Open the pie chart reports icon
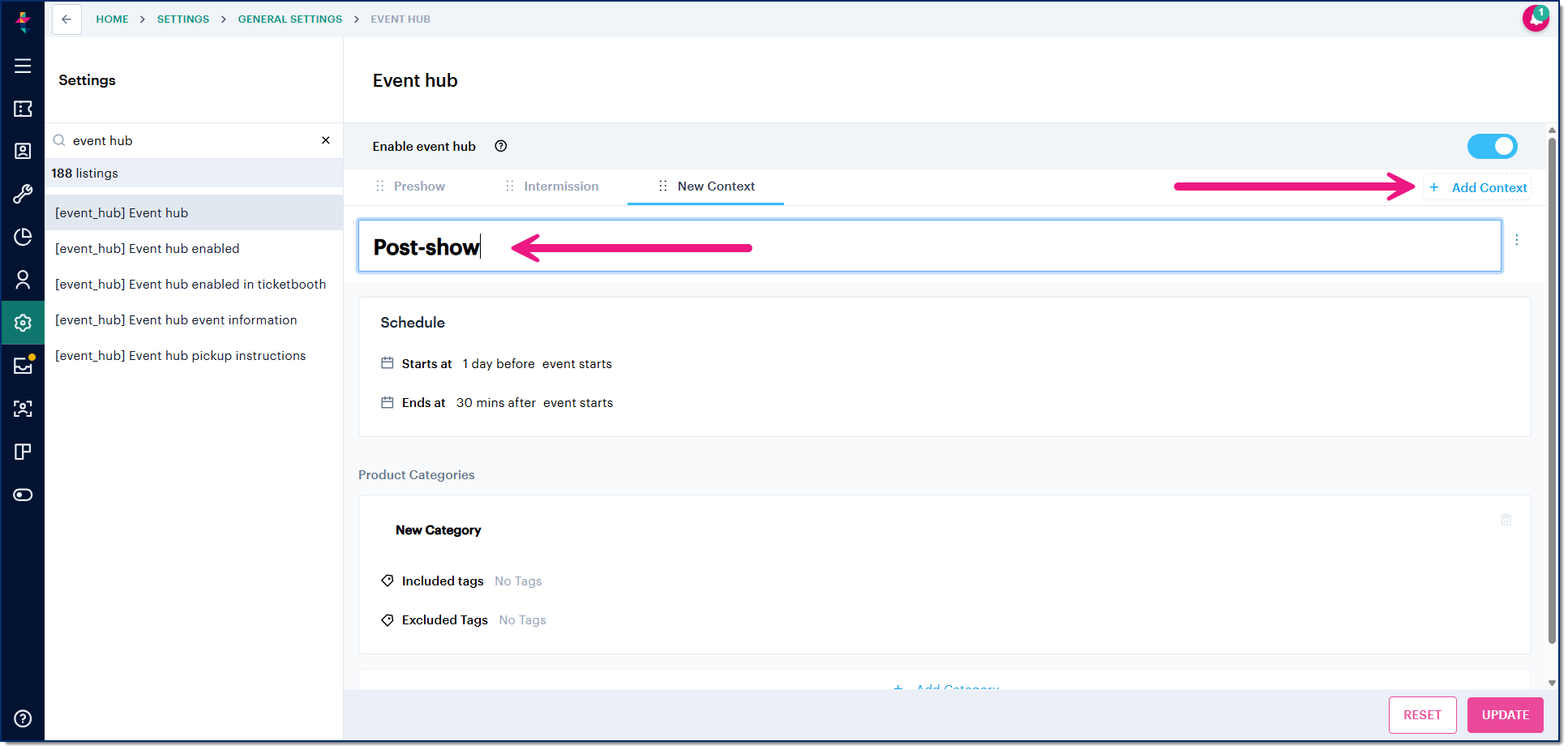 pos(23,237)
